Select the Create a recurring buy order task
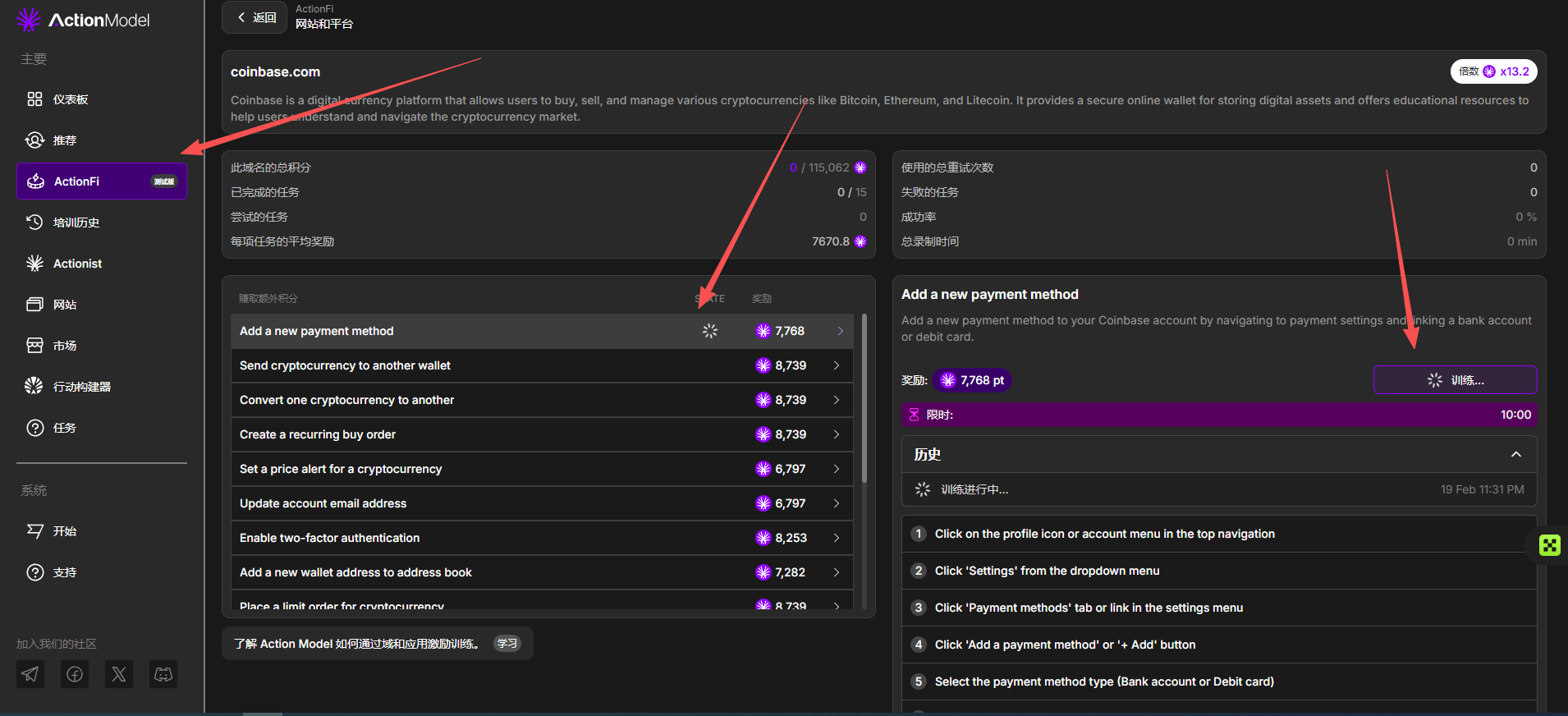Viewport: 1568px width, 716px height. [318, 434]
